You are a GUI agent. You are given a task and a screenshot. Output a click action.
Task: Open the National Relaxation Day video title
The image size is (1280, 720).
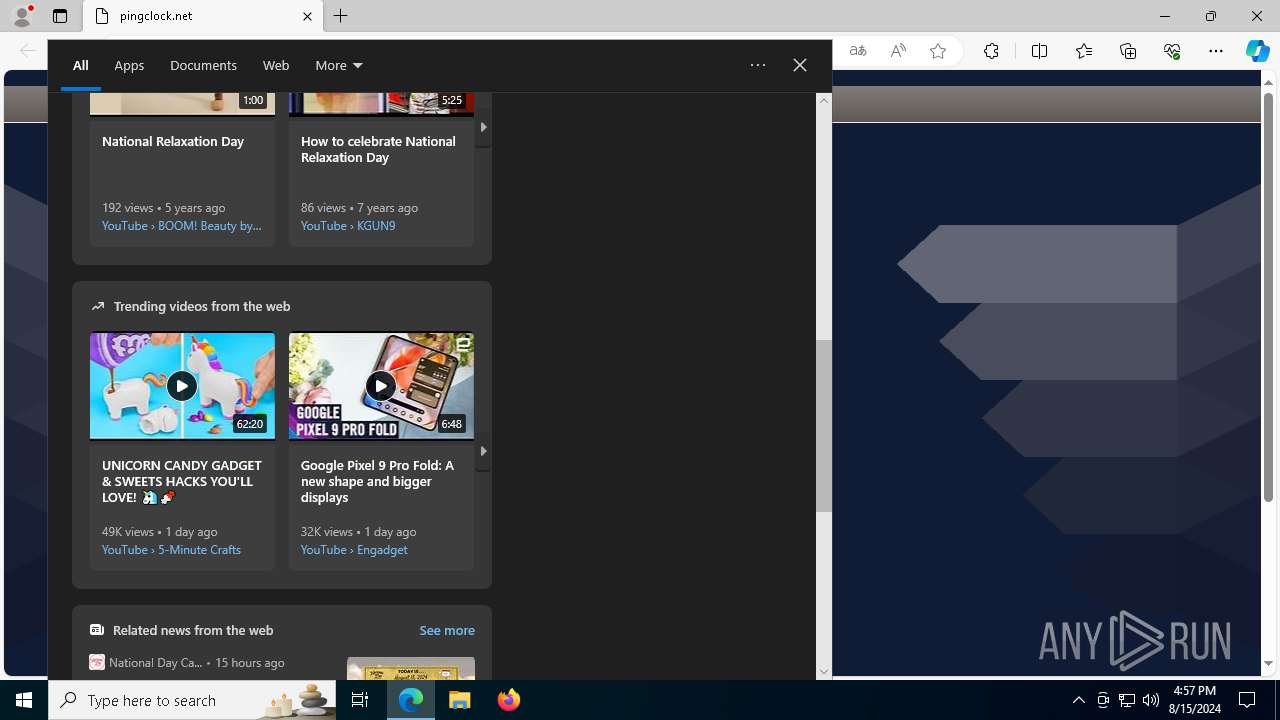[173, 141]
